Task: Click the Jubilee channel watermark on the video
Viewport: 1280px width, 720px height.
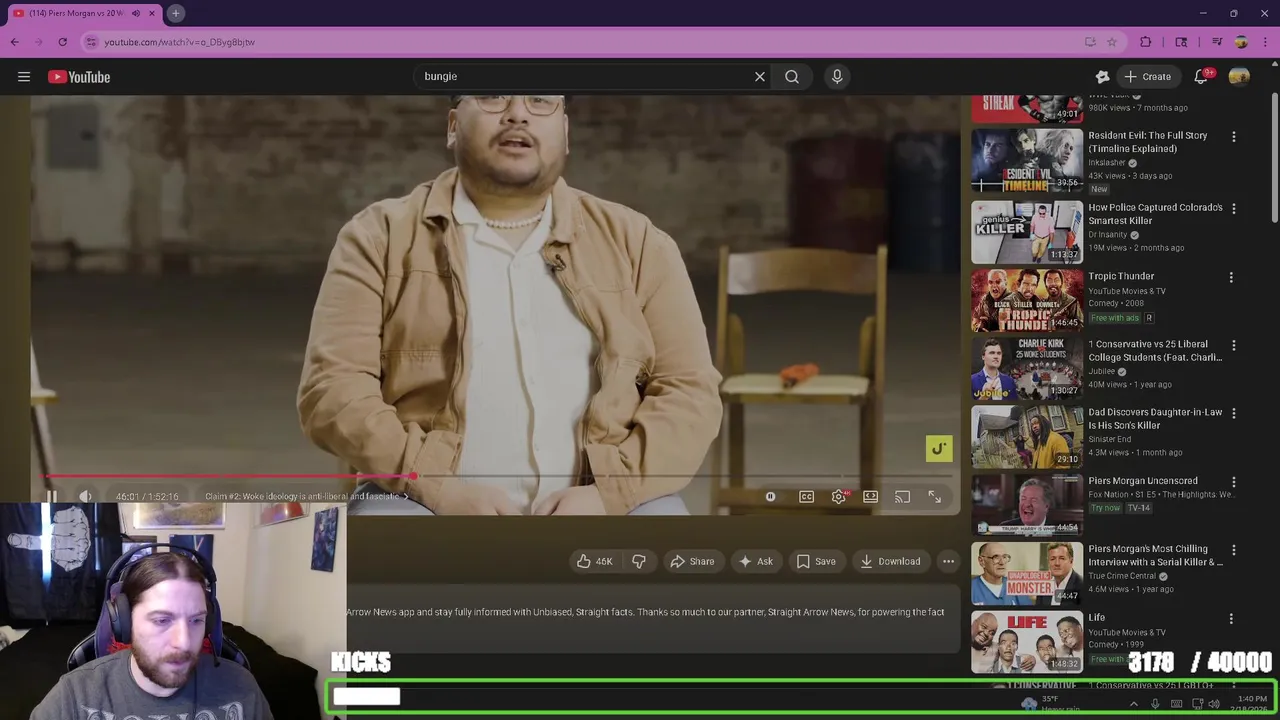Action: click(938, 449)
